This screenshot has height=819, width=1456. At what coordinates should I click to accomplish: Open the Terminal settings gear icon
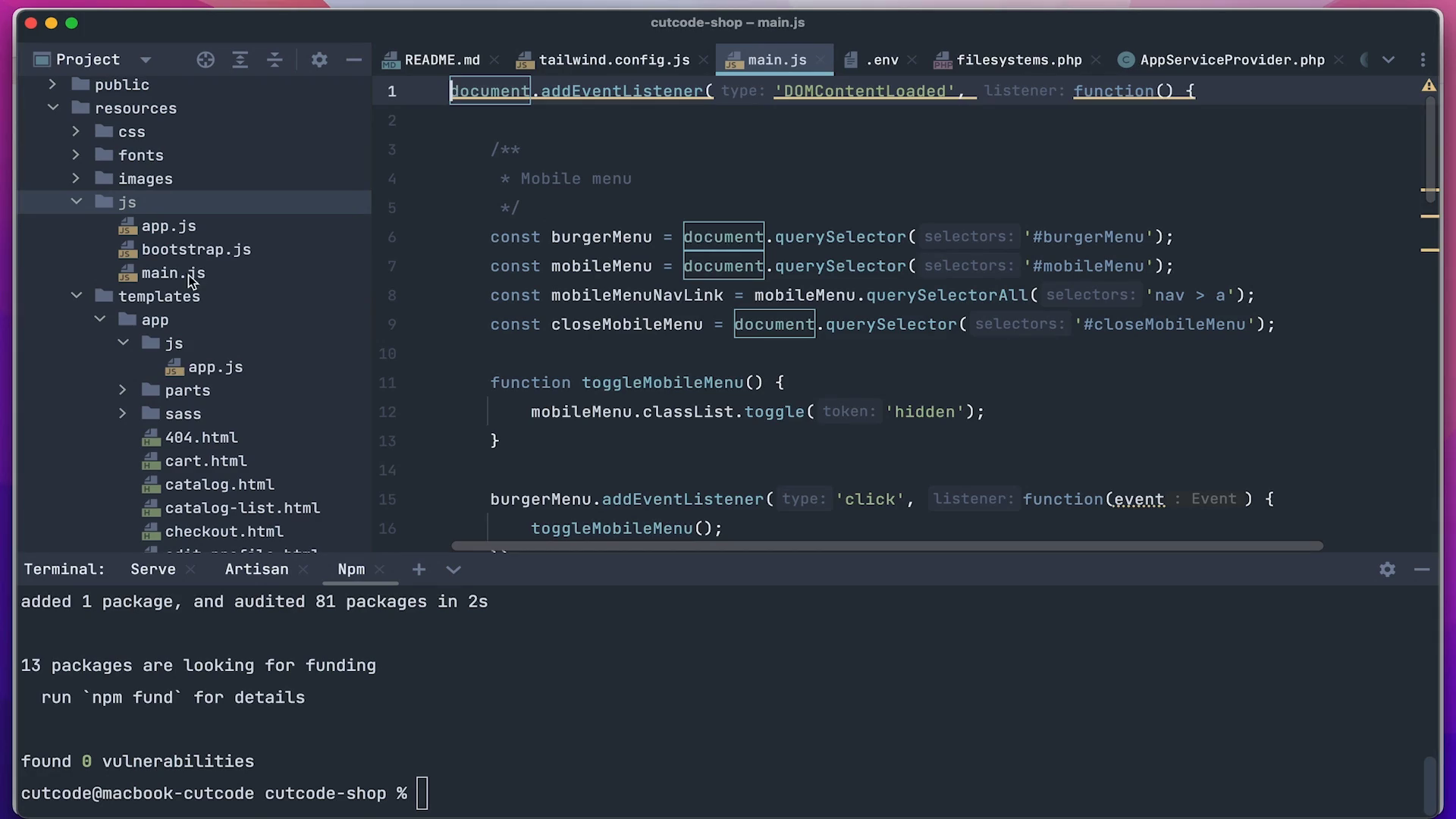[1387, 570]
